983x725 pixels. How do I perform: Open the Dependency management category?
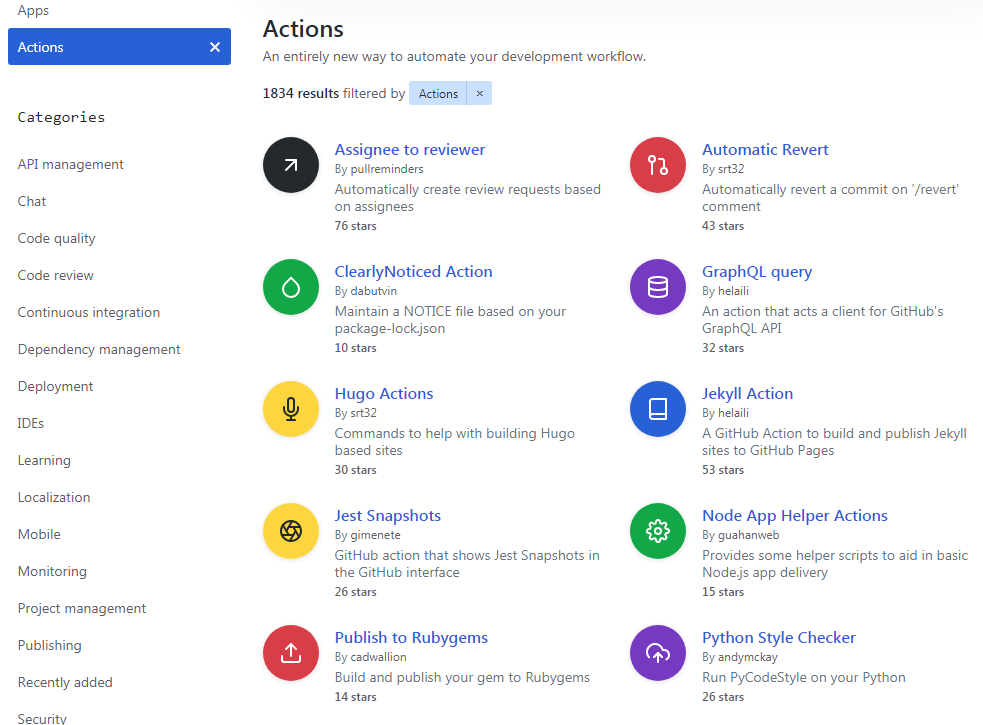click(x=99, y=349)
